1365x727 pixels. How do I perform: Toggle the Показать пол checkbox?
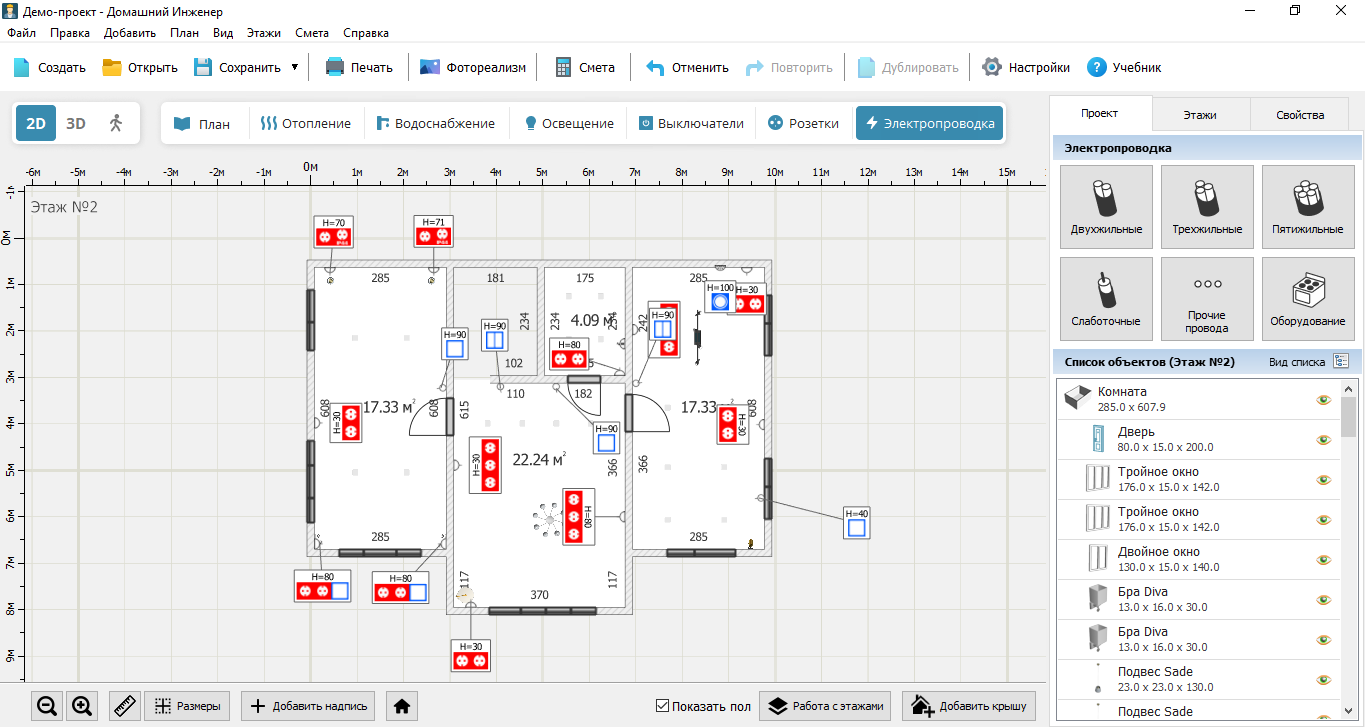click(662, 706)
